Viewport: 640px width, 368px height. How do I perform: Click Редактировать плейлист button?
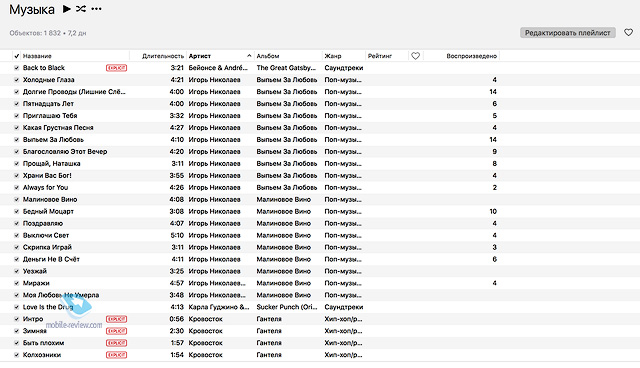567,33
